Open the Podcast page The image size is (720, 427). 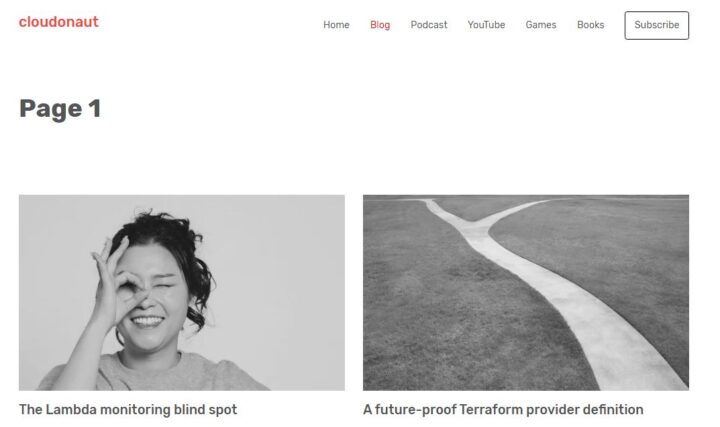(428, 25)
